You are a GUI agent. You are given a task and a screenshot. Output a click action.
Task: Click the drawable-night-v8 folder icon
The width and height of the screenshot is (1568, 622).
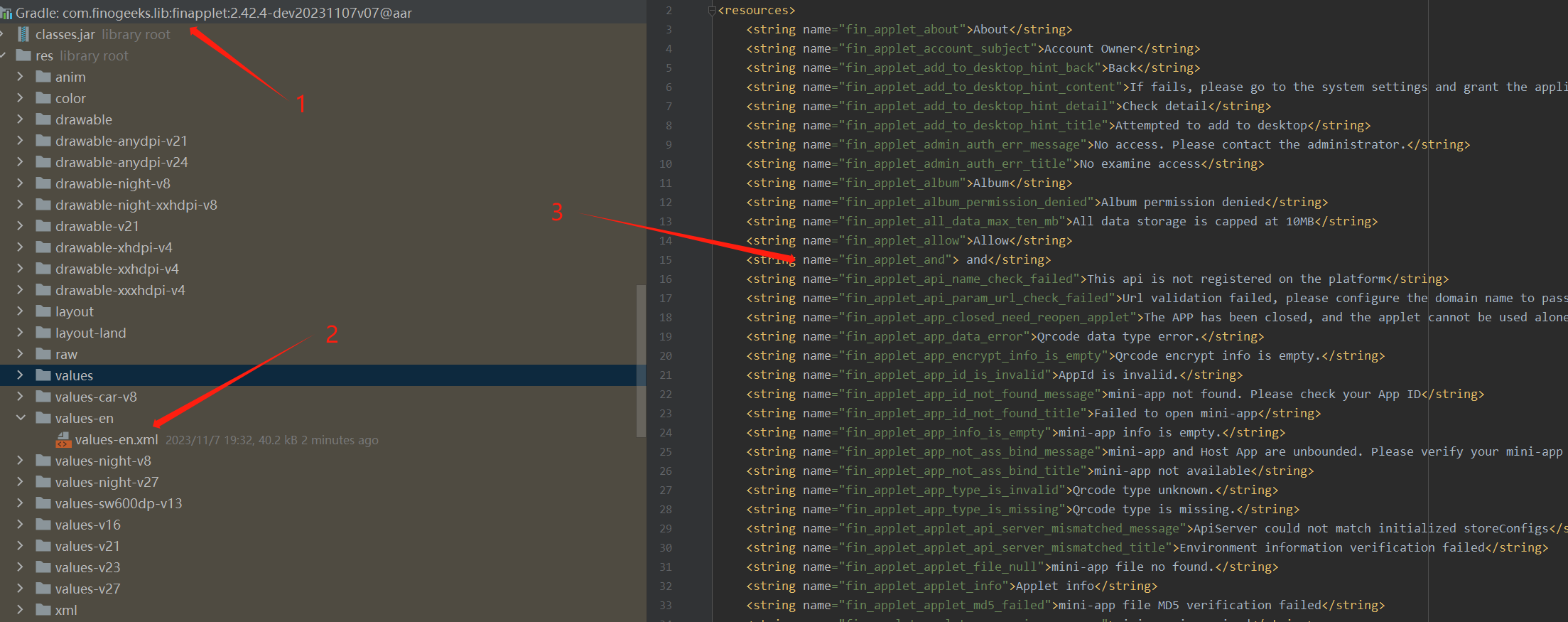[x=43, y=183]
